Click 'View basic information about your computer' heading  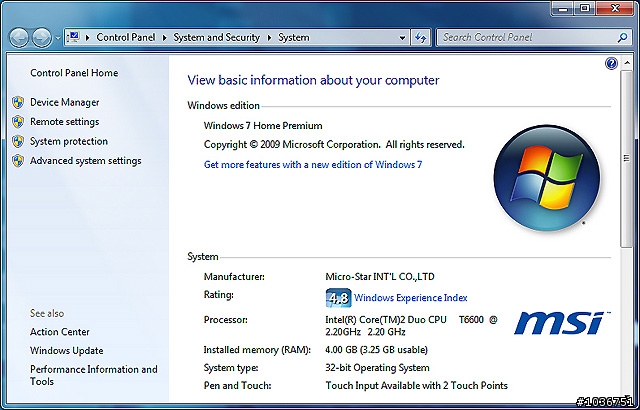coord(313,80)
